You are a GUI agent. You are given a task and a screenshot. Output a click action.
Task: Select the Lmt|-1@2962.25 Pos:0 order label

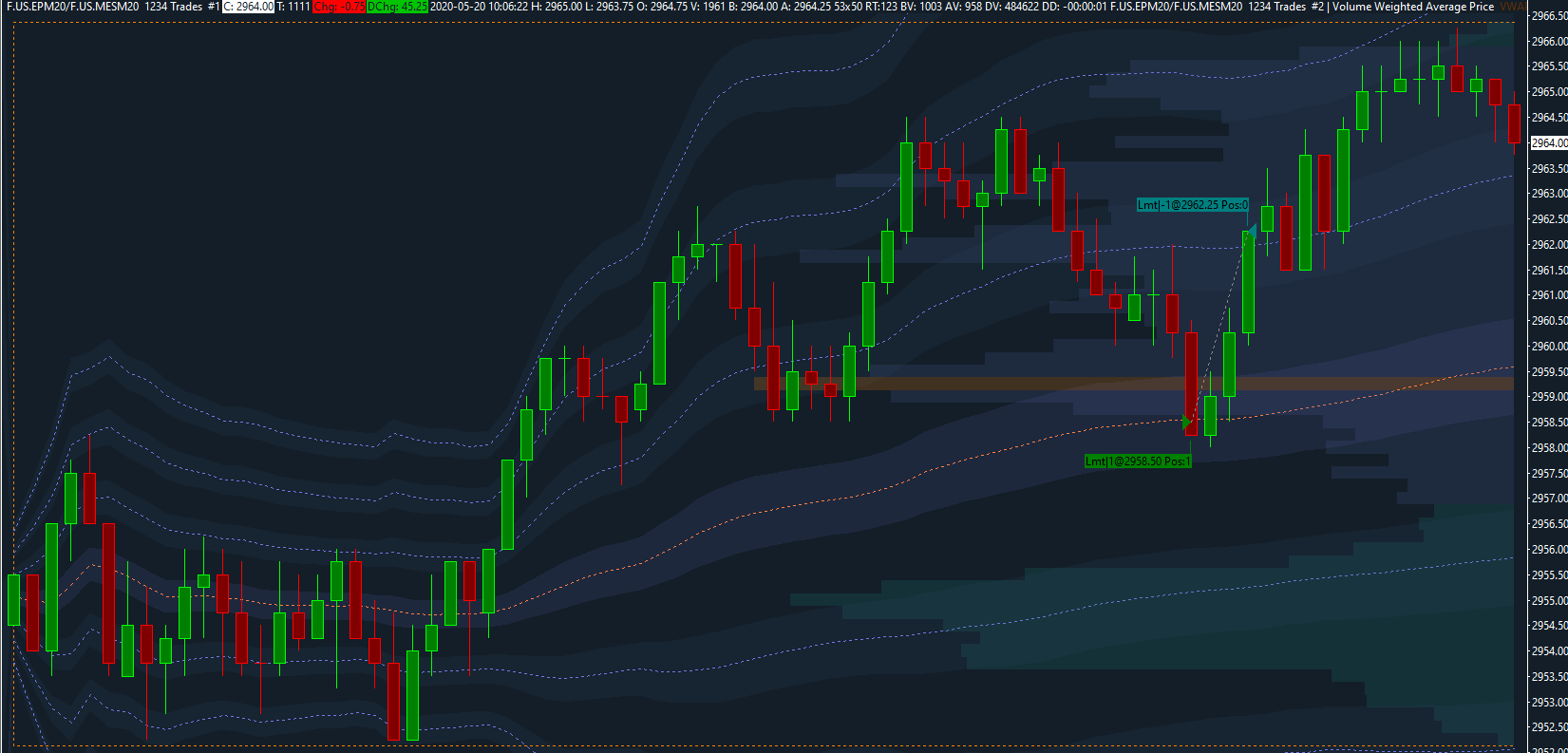point(1193,205)
